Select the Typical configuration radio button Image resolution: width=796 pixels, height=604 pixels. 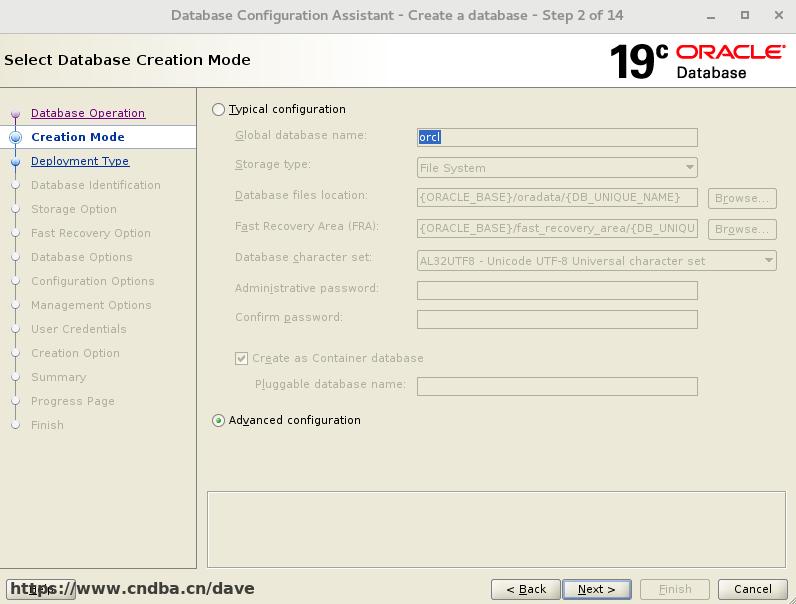[218, 110]
